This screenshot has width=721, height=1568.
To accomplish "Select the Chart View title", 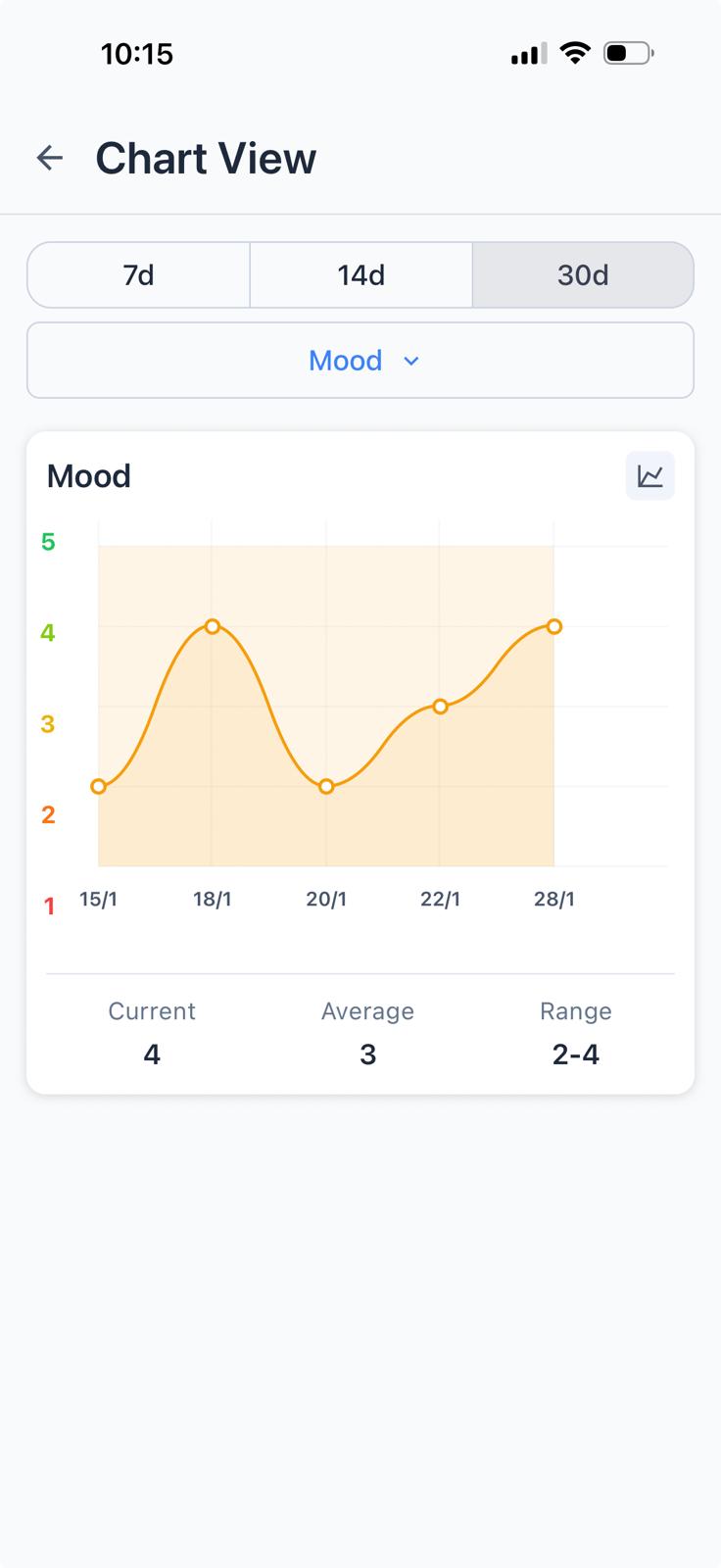I will tap(206, 158).
